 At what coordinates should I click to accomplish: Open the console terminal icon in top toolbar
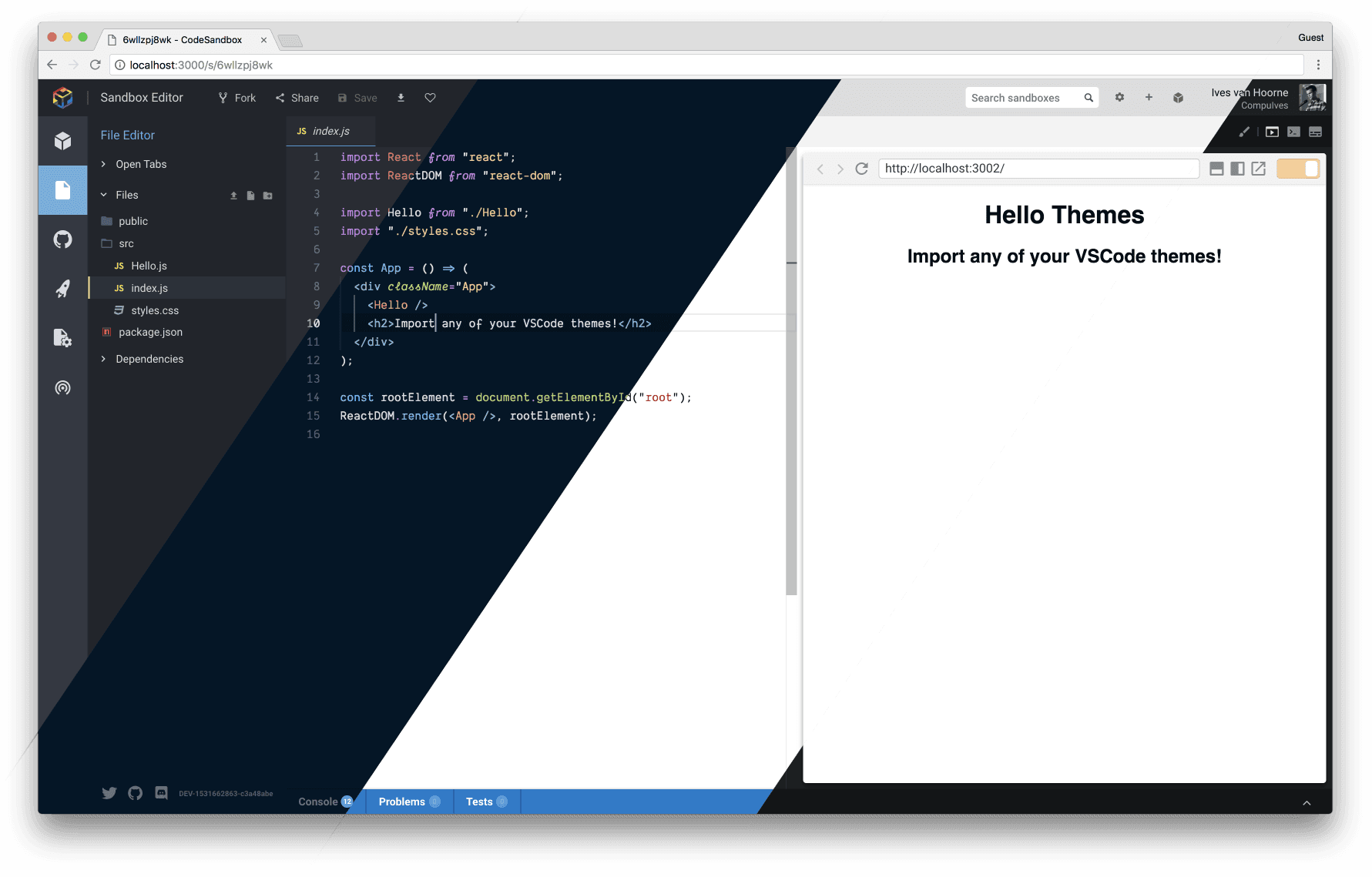click(x=1293, y=132)
